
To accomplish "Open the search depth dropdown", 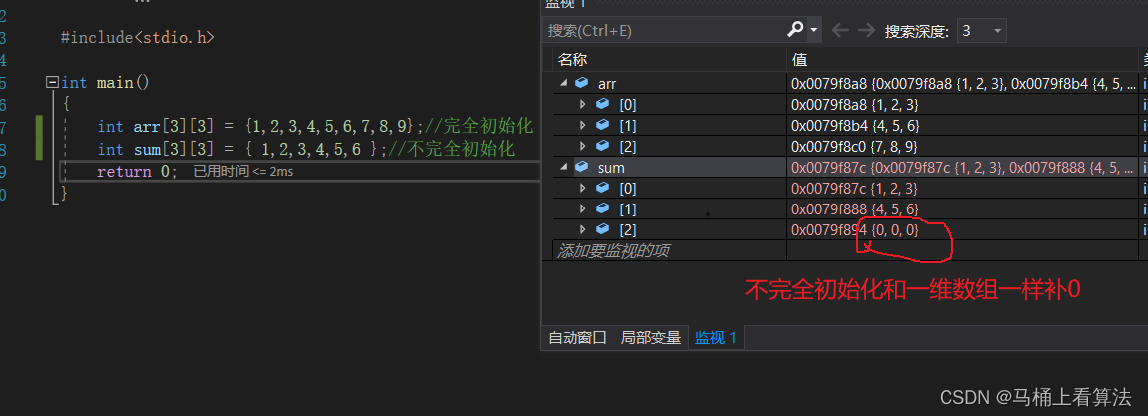I will (x=997, y=31).
